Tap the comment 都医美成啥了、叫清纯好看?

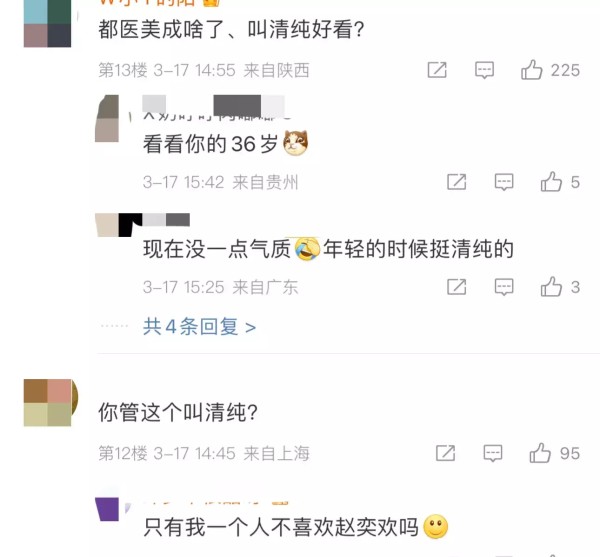[231, 29]
